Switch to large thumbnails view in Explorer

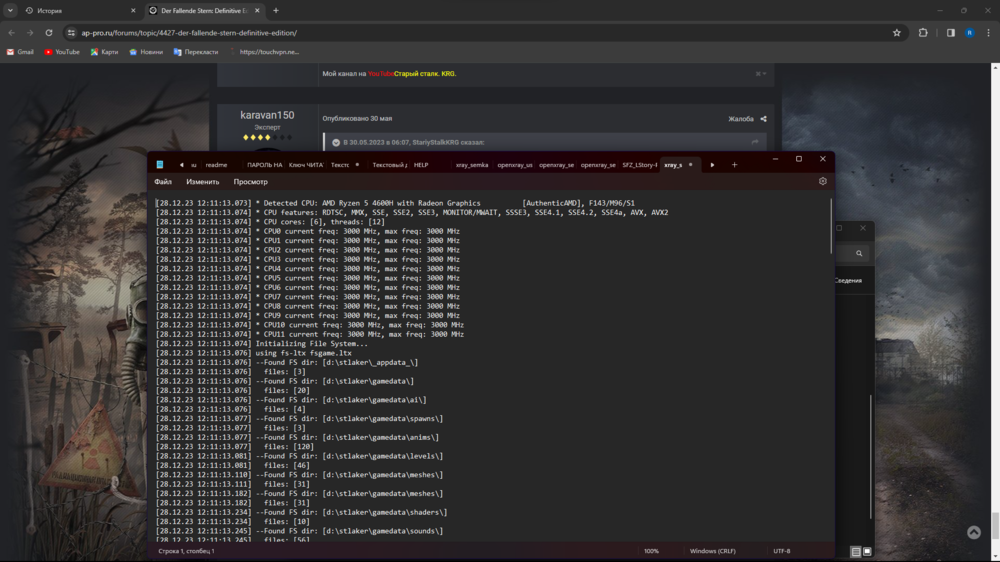point(867,551)
